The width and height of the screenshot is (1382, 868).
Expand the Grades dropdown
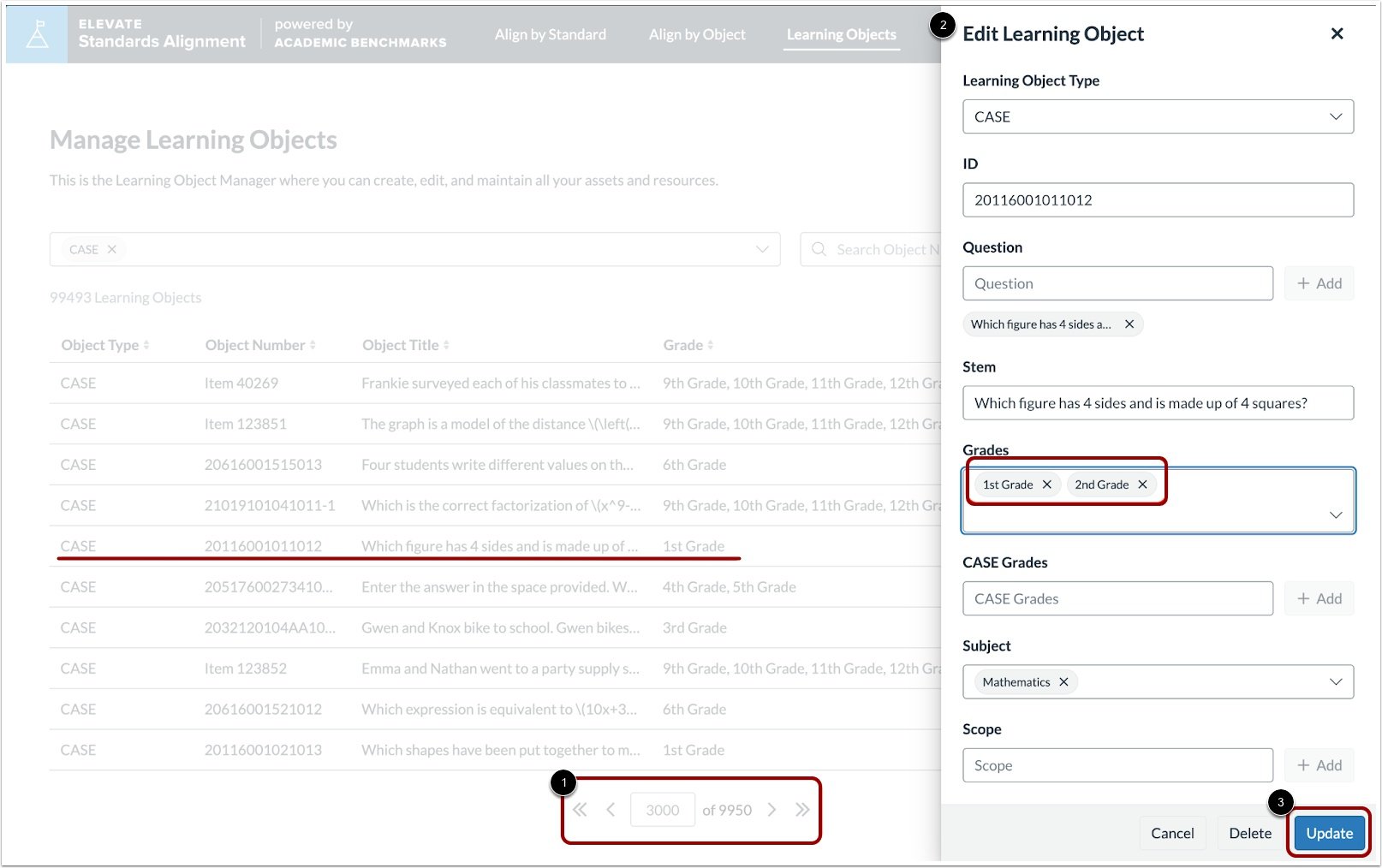[x=1335, y=514]
